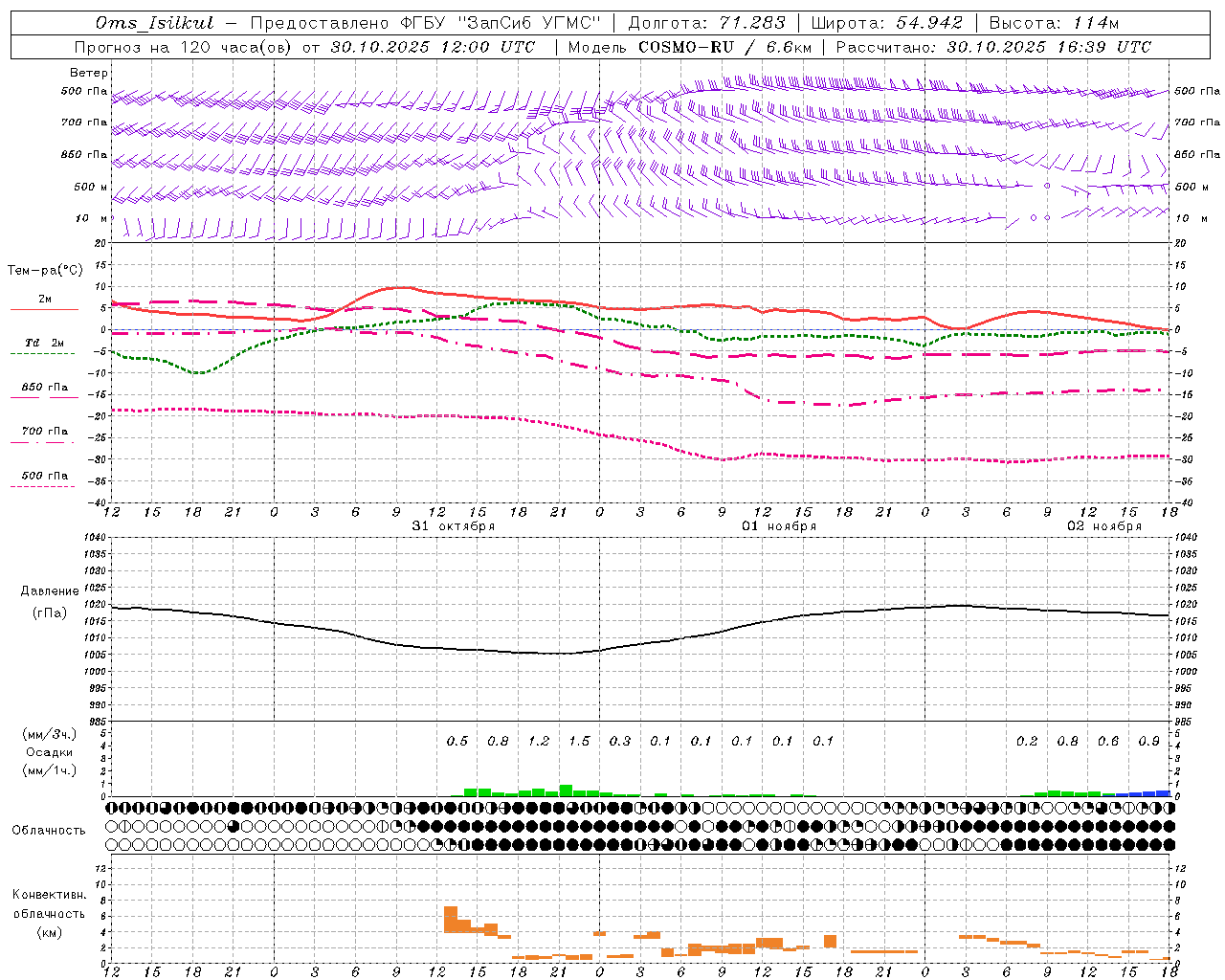Click the 500 гПа temperature legend entry
Image resolution: width=1225 pixels, height=980 pixels.
pos(45,476)
